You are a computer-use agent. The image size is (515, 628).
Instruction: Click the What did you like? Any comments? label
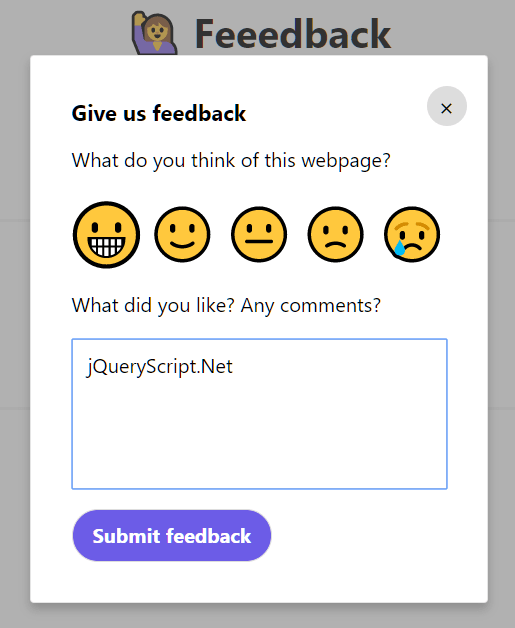(x=226, y=306)
